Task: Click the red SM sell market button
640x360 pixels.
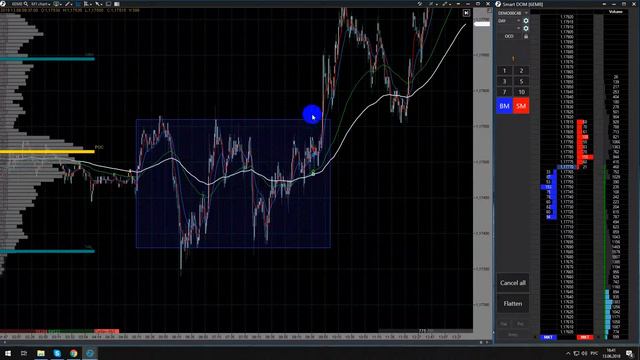Action: 521,106
